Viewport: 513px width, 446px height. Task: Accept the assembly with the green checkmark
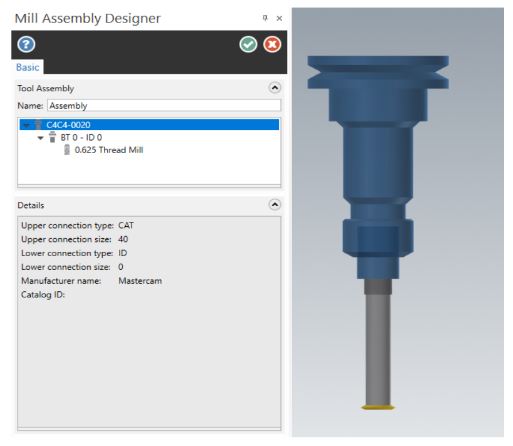tap(248, 44)
